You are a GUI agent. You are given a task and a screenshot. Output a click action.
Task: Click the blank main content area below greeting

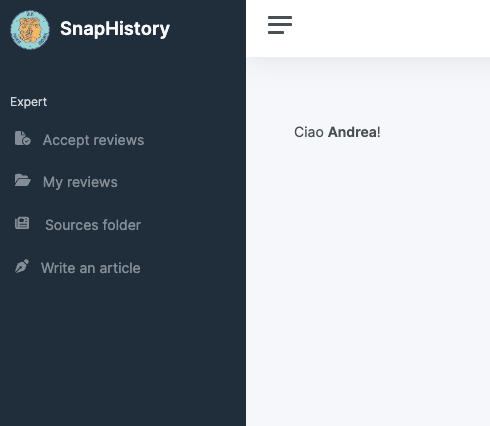point(368,283)
